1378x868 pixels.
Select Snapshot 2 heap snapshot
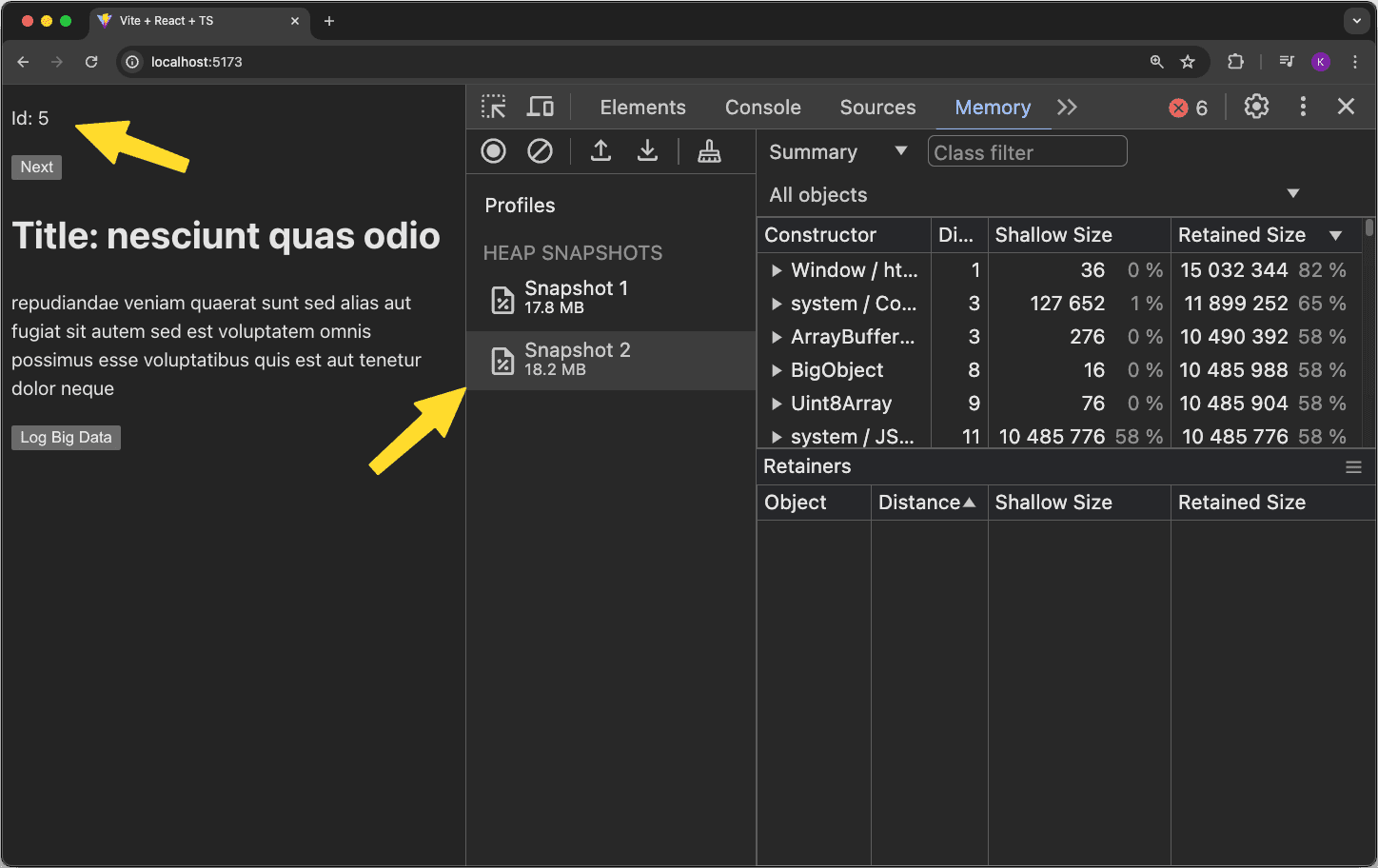tap(611, 360)
